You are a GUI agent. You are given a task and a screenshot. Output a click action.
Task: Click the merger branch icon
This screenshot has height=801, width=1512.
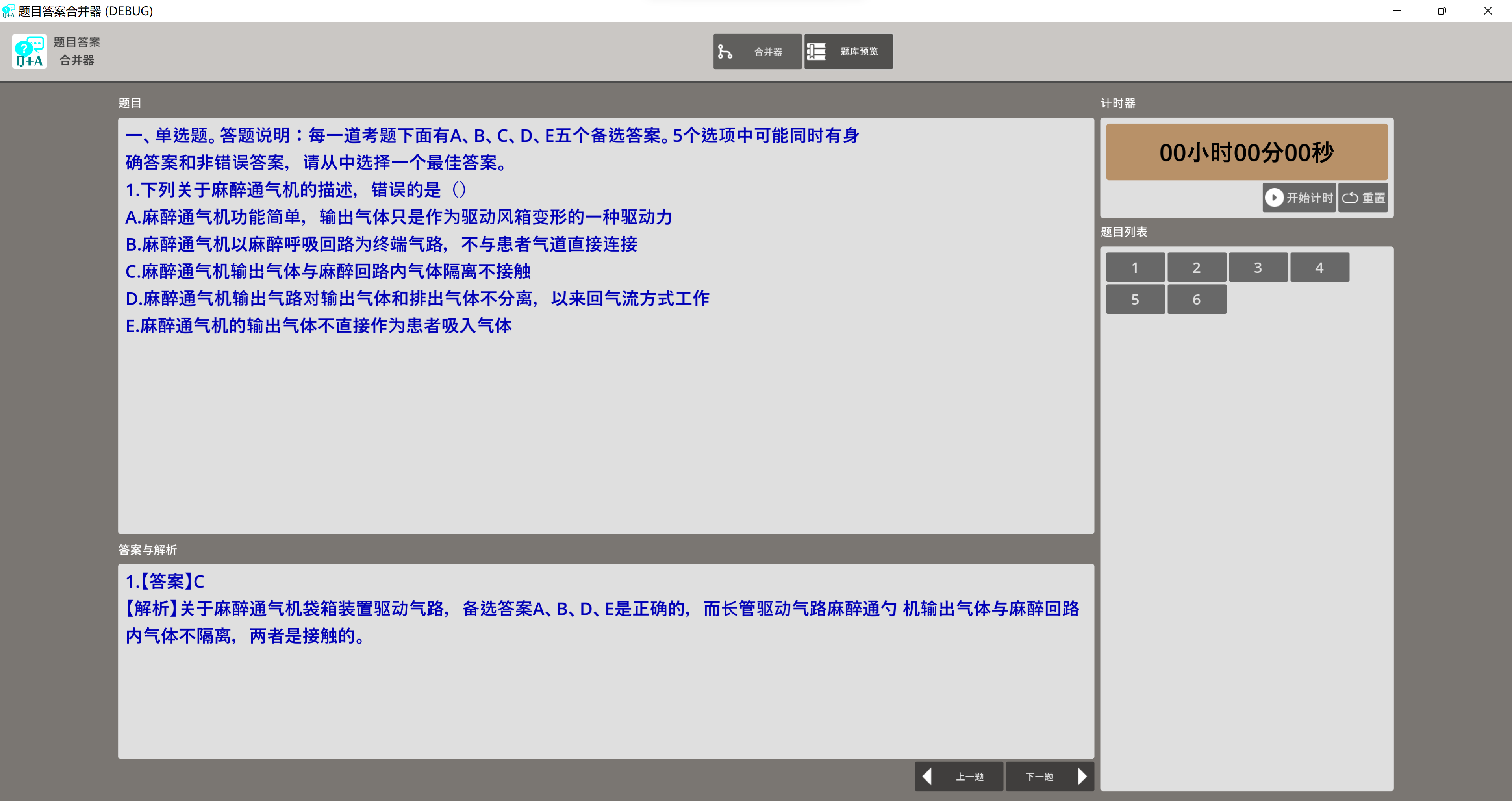[725, 52]
